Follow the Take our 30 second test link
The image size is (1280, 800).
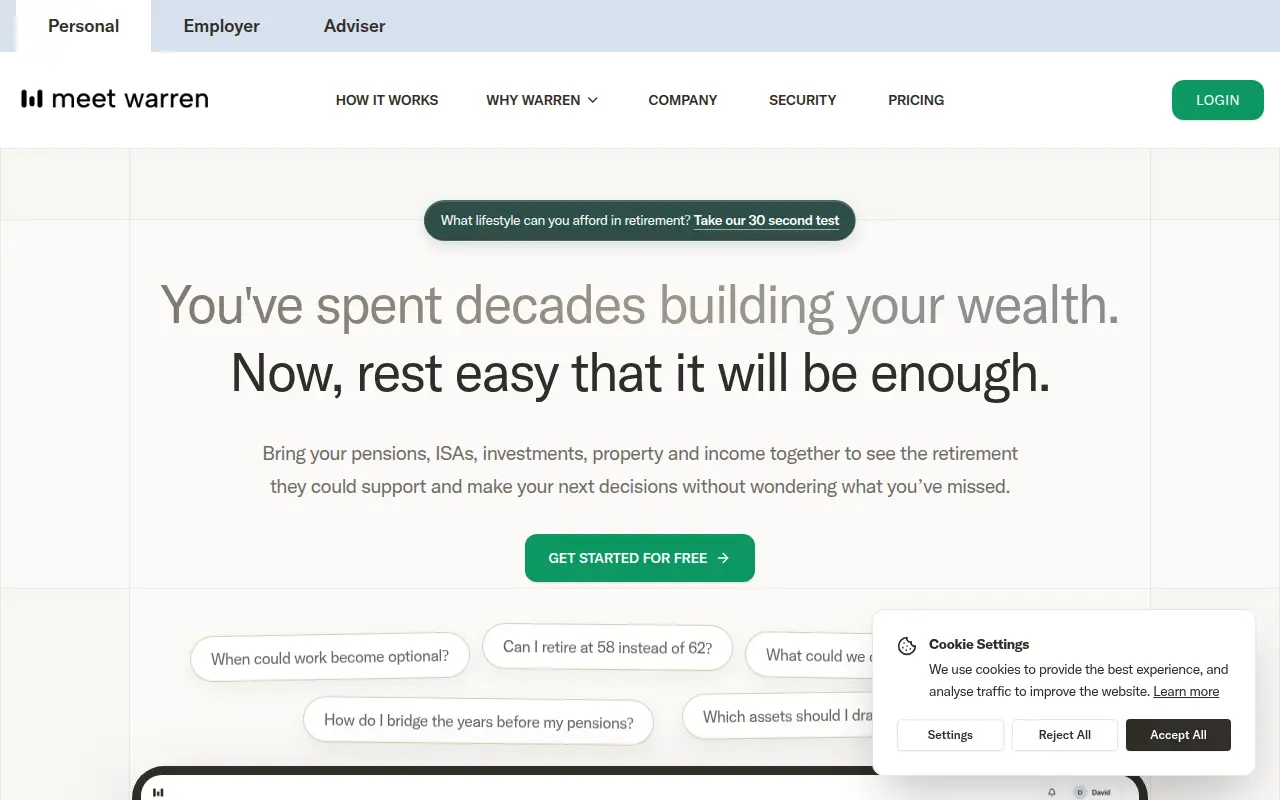tap(766, 221)
